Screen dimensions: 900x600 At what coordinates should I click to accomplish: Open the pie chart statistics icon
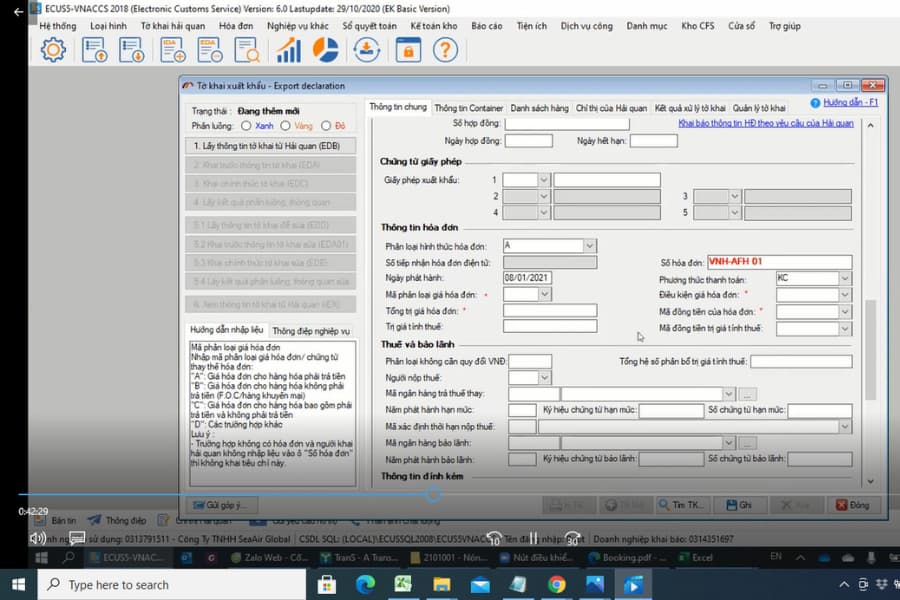click(x=325, y=50)
